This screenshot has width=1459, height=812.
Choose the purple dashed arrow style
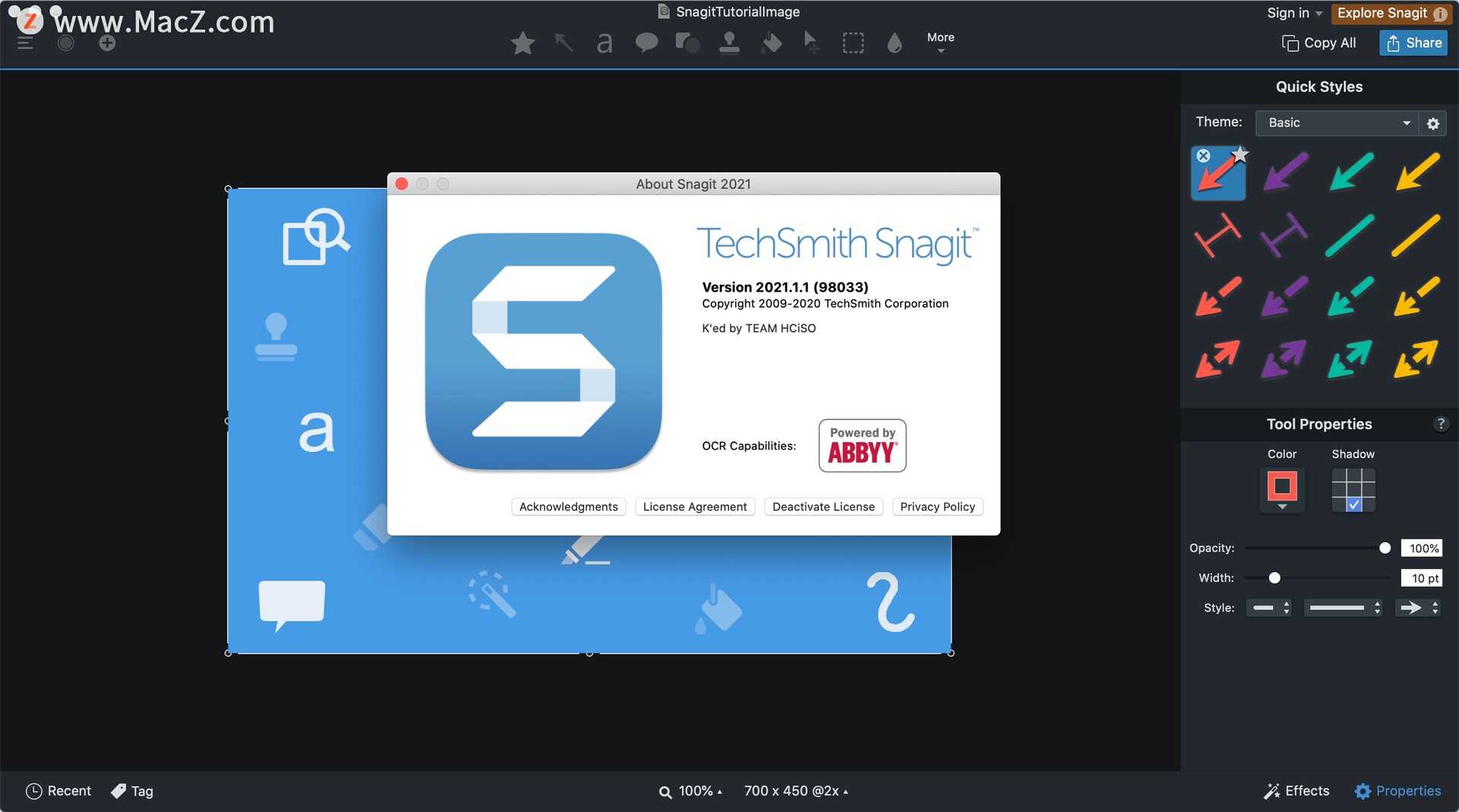coord(1284,297)
